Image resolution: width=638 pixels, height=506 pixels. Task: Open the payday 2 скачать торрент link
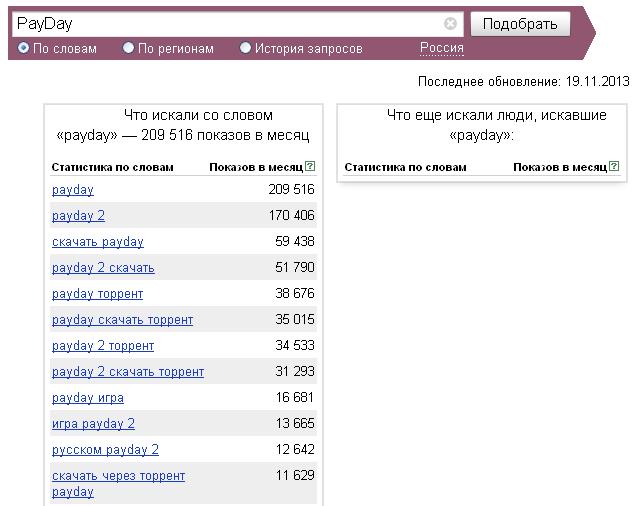(128, 372)
